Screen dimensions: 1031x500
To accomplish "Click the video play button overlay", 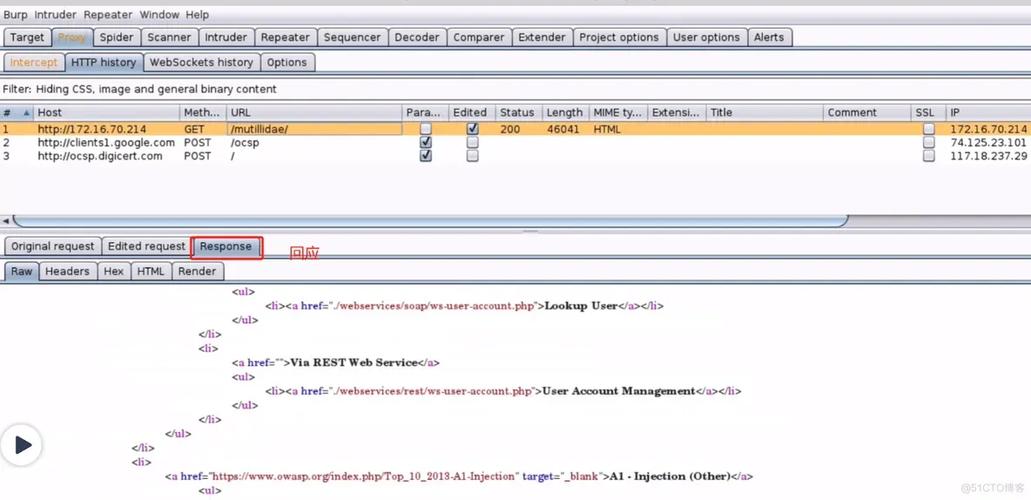I will point(22,445).
